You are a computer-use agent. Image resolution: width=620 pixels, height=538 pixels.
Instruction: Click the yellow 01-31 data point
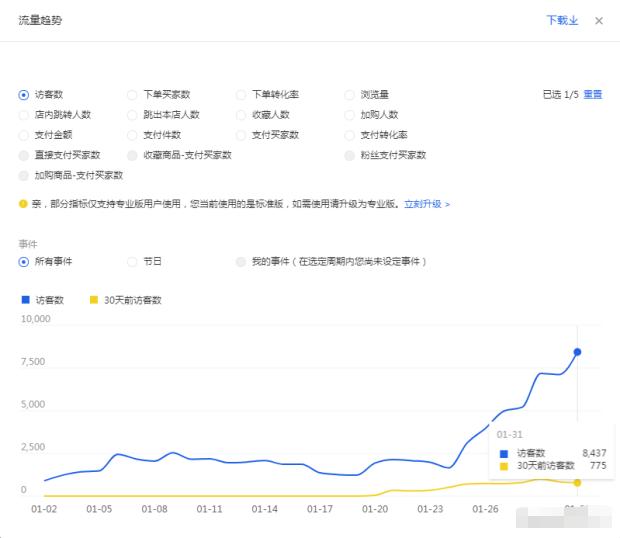click(577, 483)
